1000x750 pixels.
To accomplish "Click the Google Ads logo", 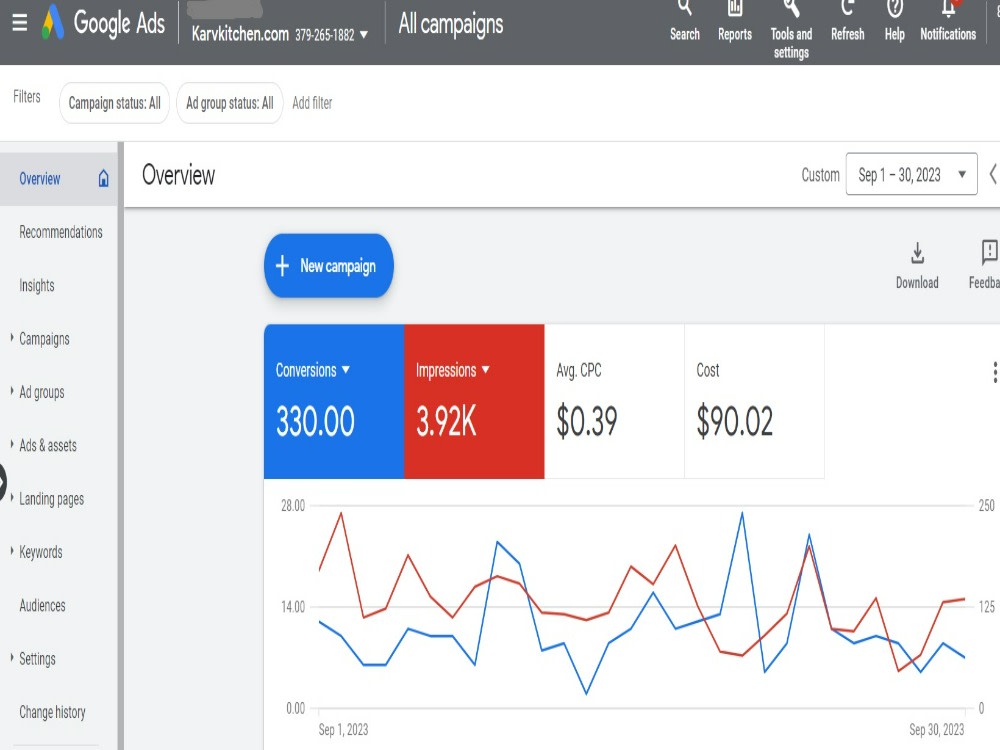I will click(103, 23).
